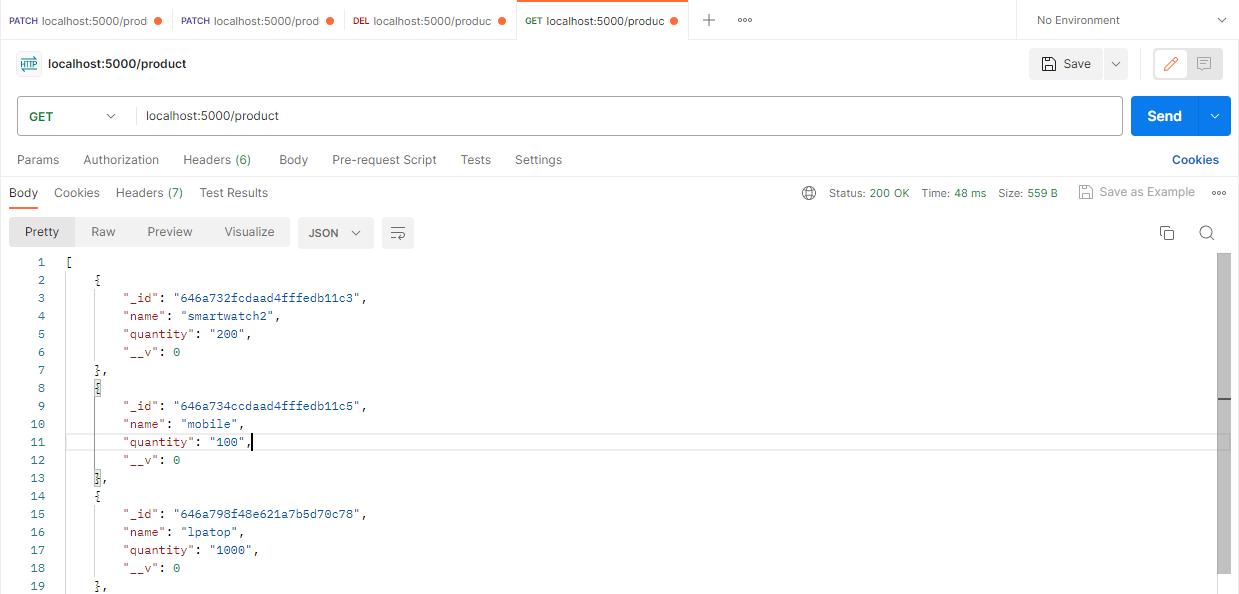The height and width of the screenshot is (594, 1239).
Task: View network information via the globe icon
Action: click(808, 193)
